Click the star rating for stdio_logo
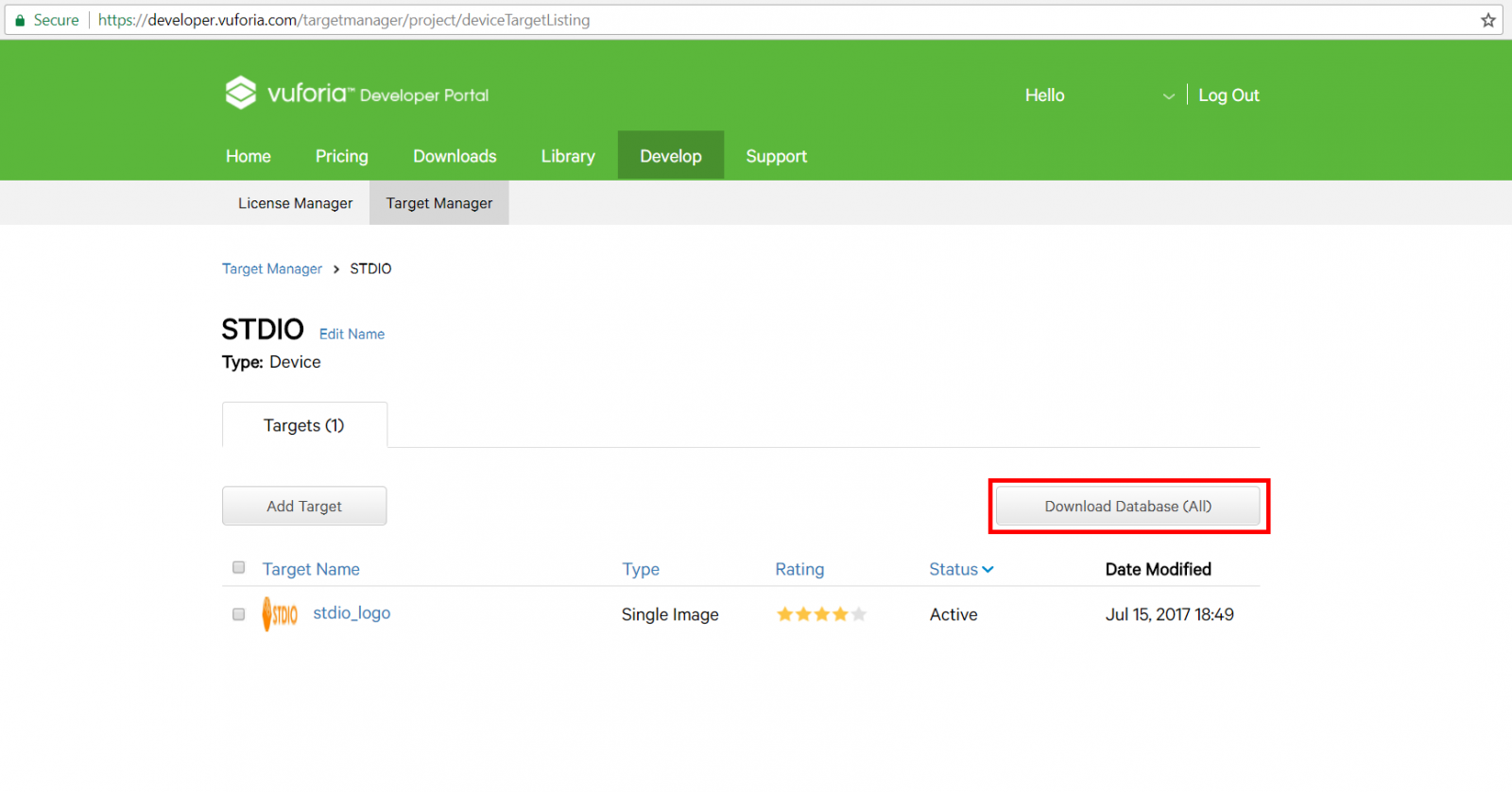1512x792 pixels. [x=821, y=614]
